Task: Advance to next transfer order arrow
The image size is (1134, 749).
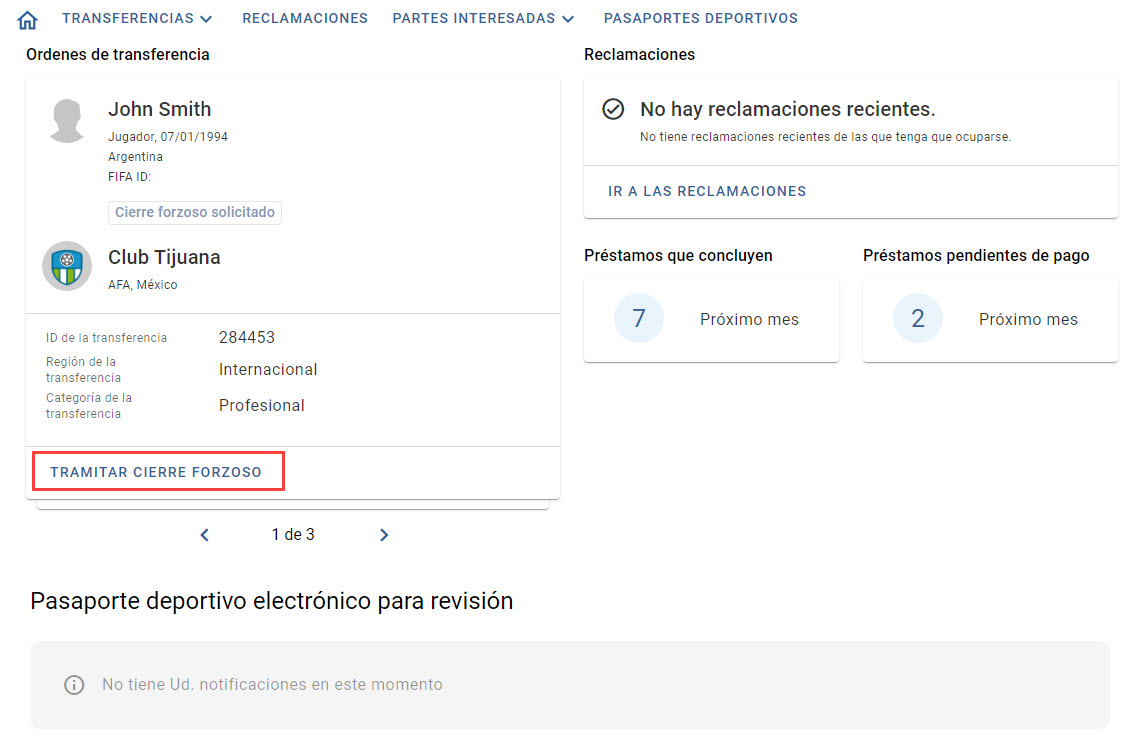Action: [384, 535]
